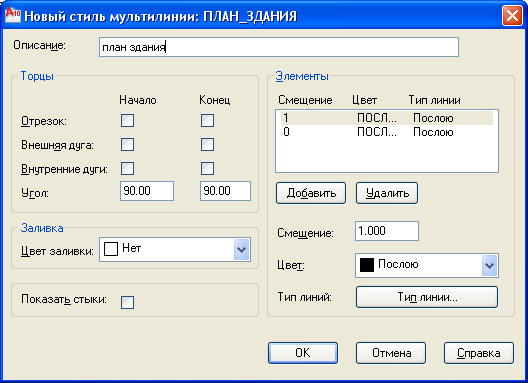Check Внутренние дуги box under Конец

pos(207,168)
